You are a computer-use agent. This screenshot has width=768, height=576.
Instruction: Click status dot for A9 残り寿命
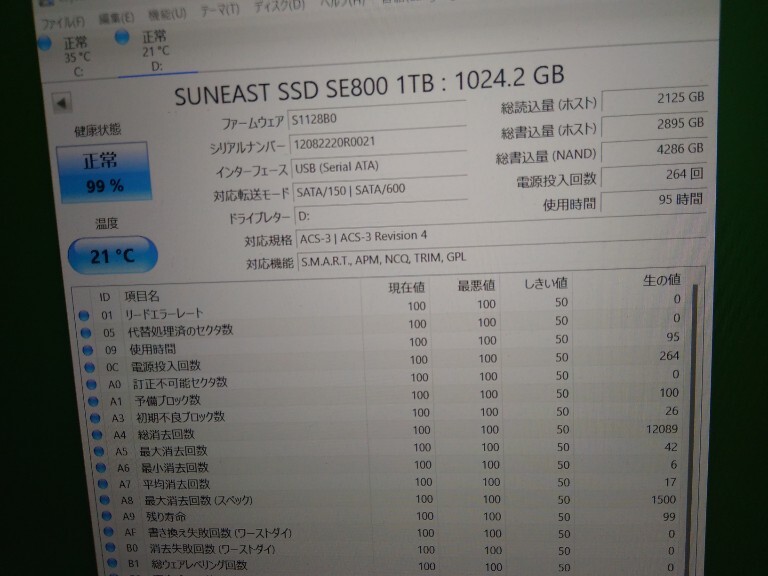107,516
